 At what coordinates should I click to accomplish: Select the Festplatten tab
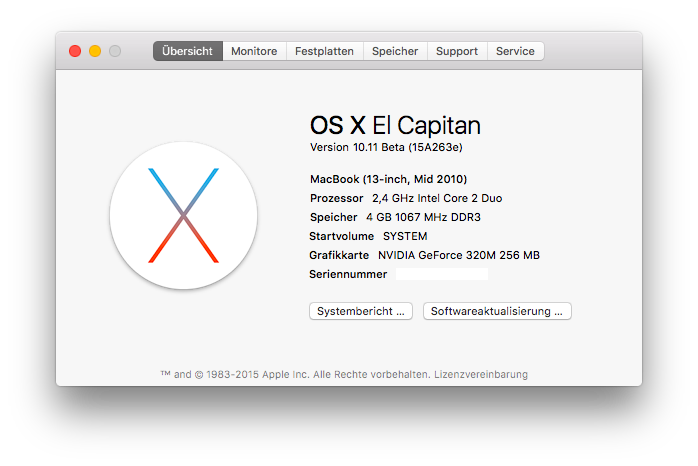click(325, 51)
